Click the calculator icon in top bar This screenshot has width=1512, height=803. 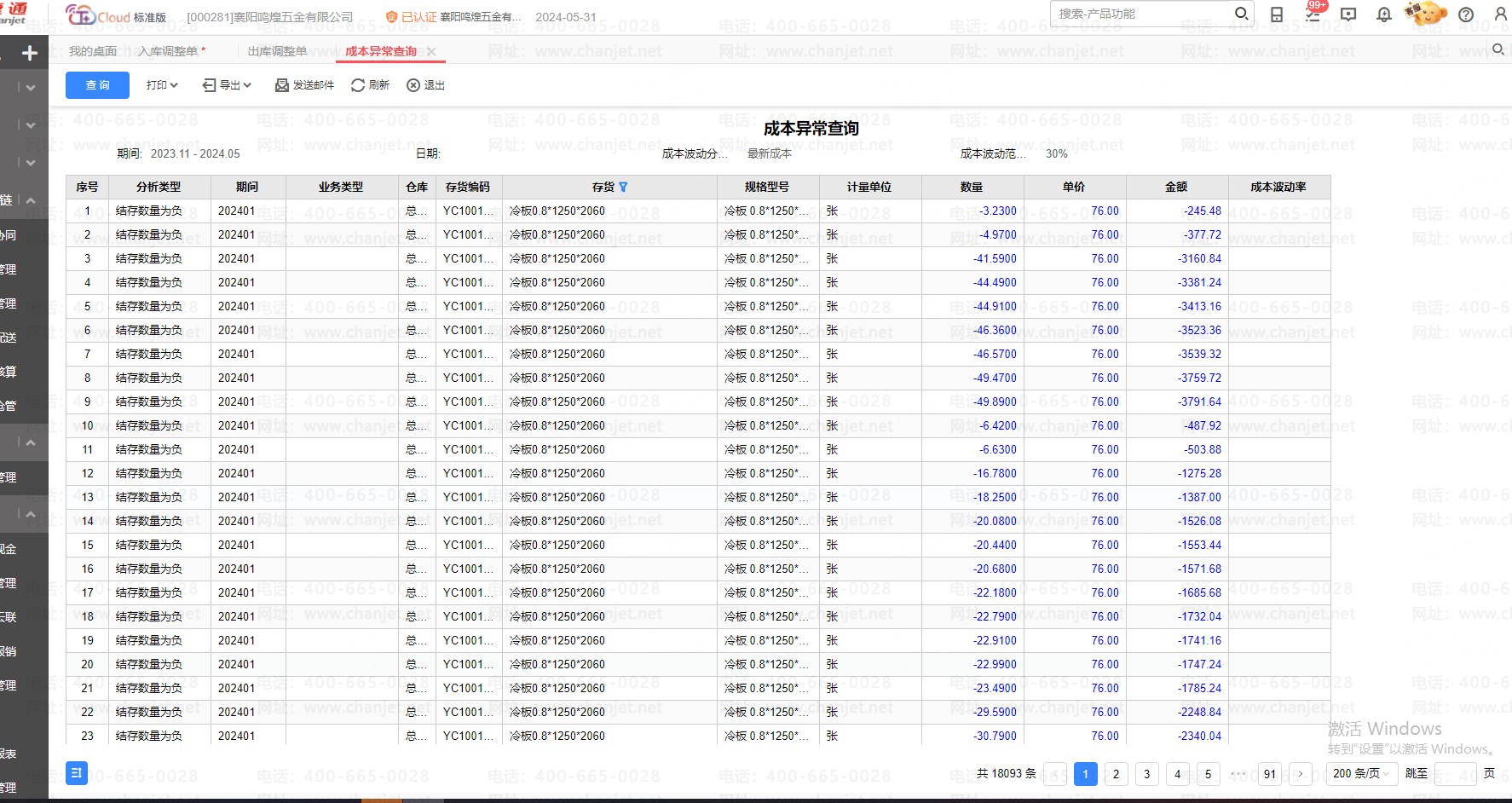point(1277,14)
